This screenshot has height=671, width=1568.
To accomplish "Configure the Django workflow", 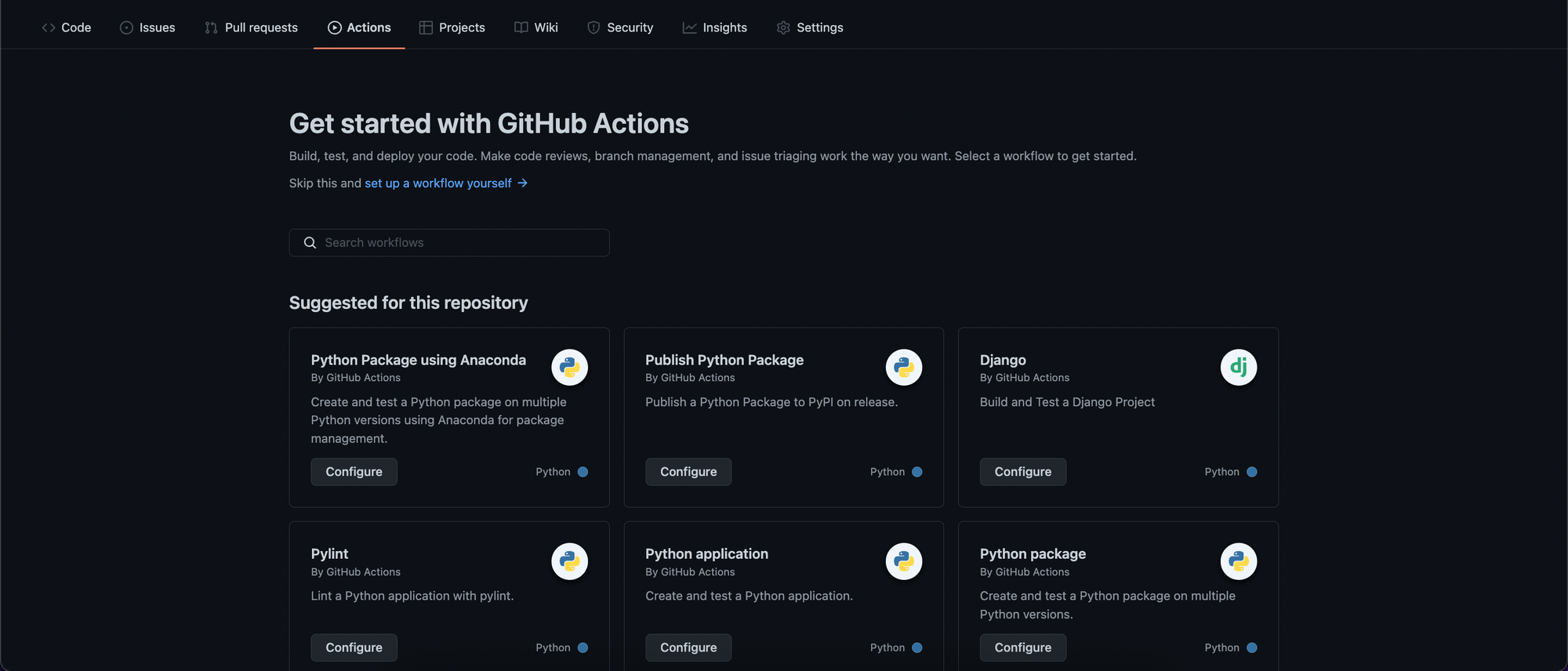I will 1023,472.
